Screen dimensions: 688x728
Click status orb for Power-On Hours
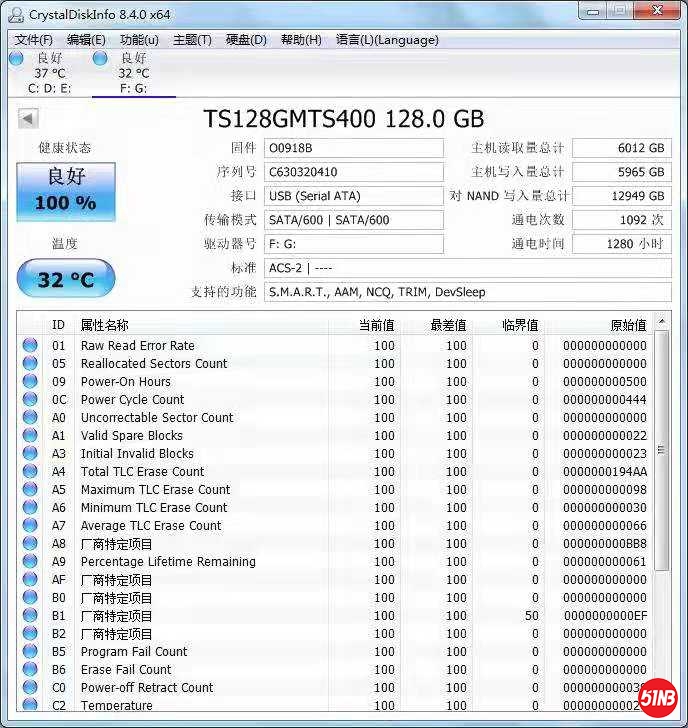30,382
